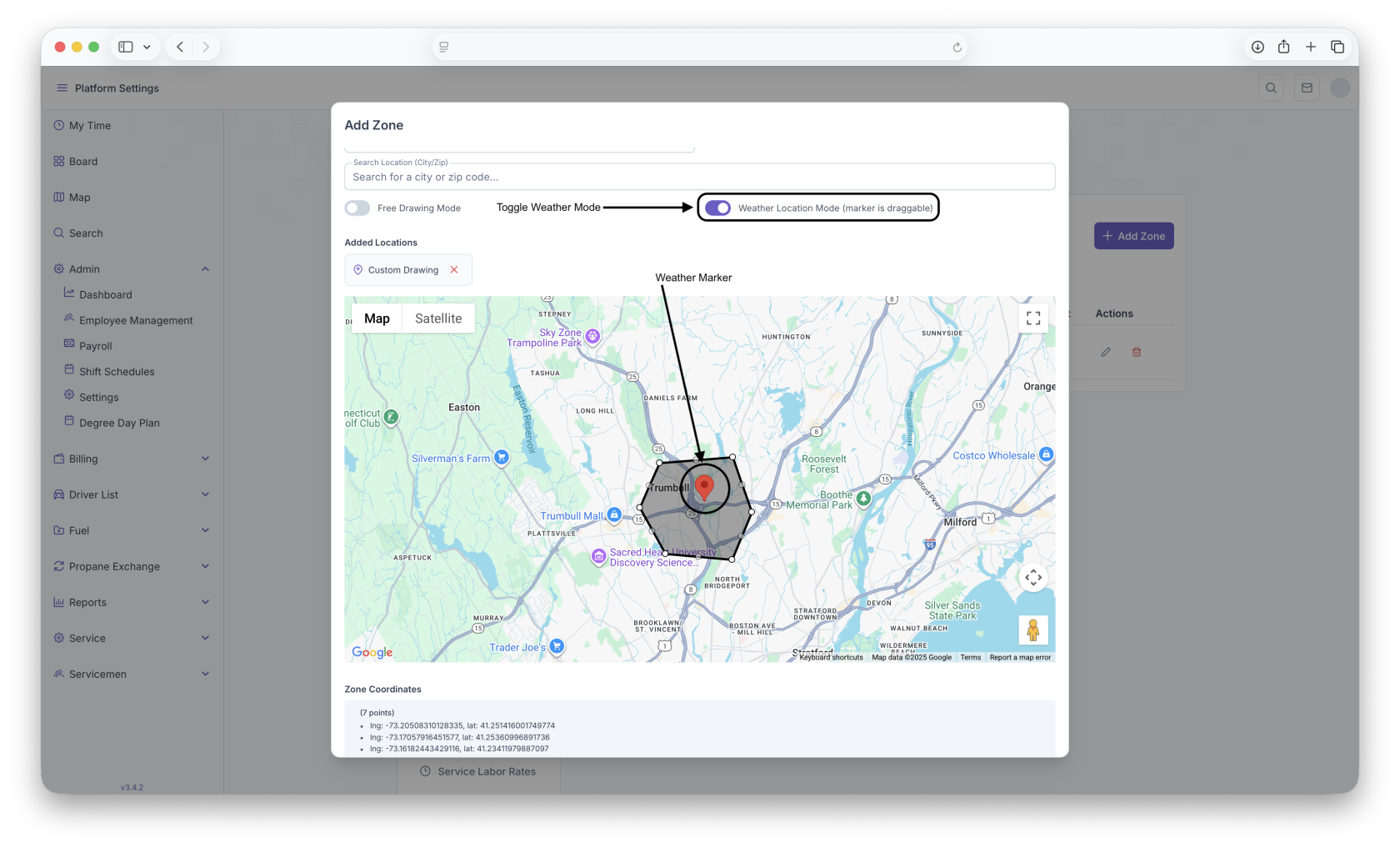Click the red weather marker pin
Image resolution: width=1400 pixels, height=848 pixels.
[x=704, y=487]
